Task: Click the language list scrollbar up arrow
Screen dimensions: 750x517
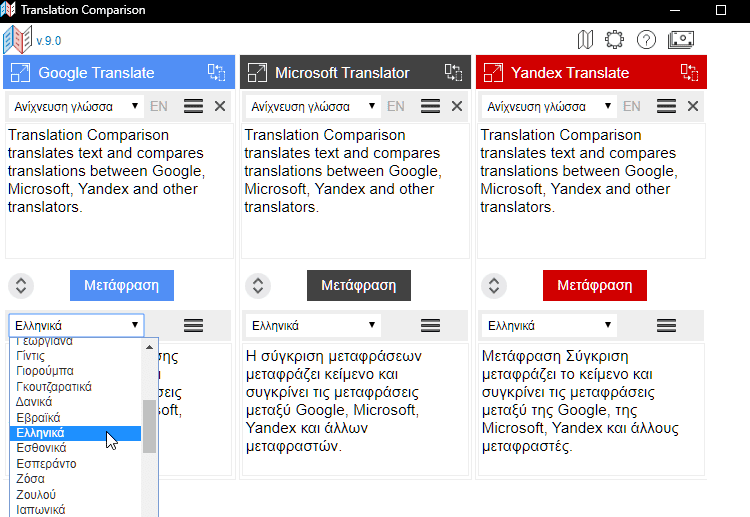Action: pos(149,347)
